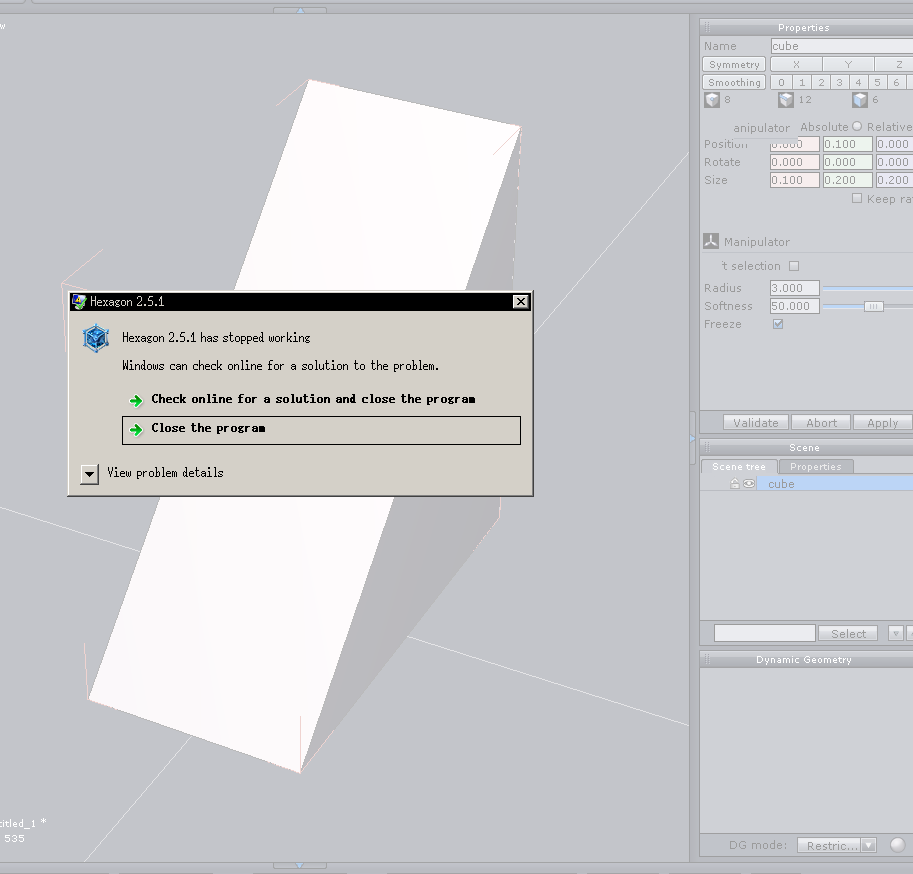The height and width of the screenshot is (874, 913).
Task: Toggle the selection checkbox under Manipulator
Action: pos(794,266)
